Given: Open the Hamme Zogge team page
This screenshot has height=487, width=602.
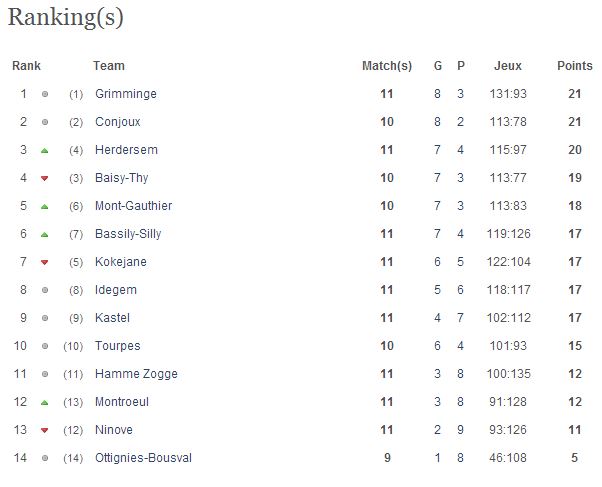Looking at the screenshot, I should pyautogui.click(x=136, y=374).
